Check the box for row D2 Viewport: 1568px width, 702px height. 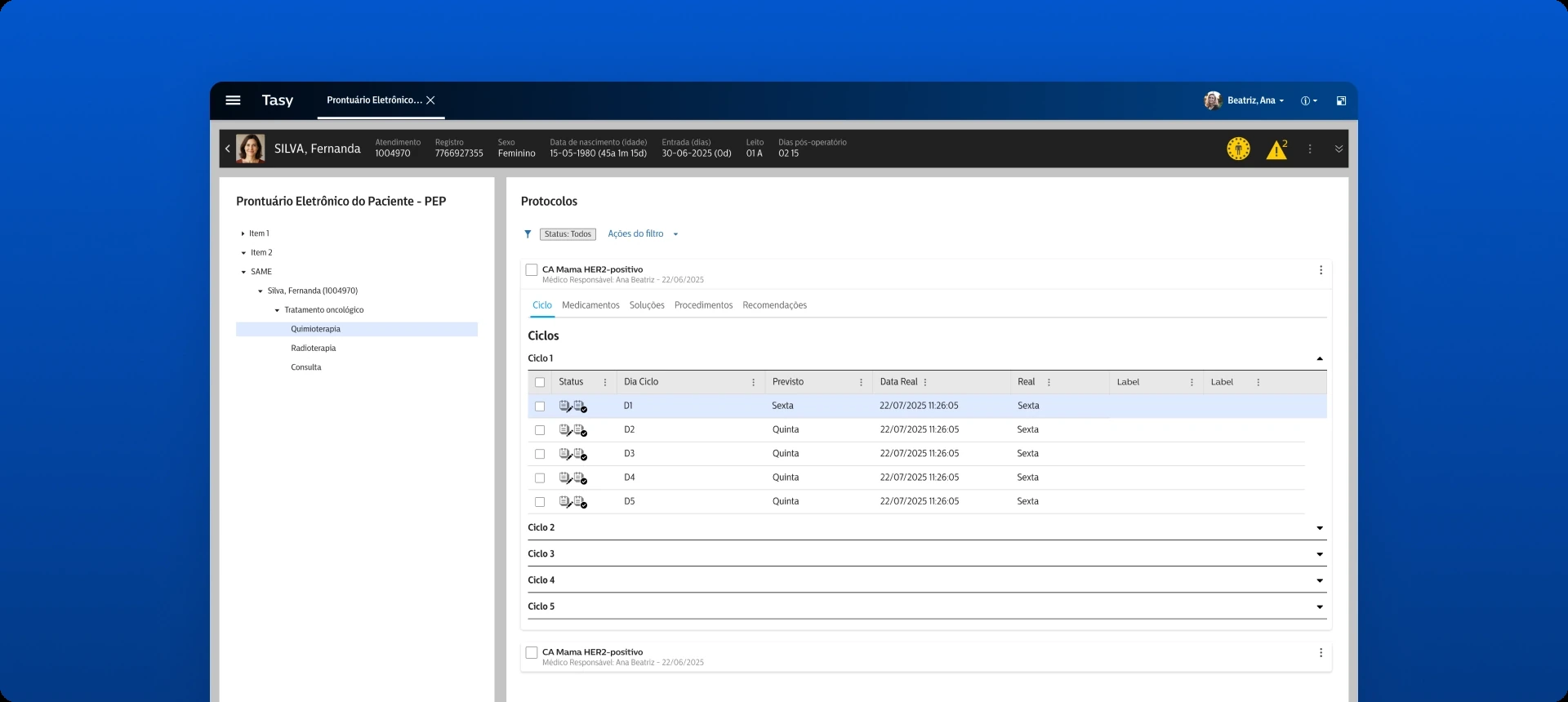pos(540,430)
